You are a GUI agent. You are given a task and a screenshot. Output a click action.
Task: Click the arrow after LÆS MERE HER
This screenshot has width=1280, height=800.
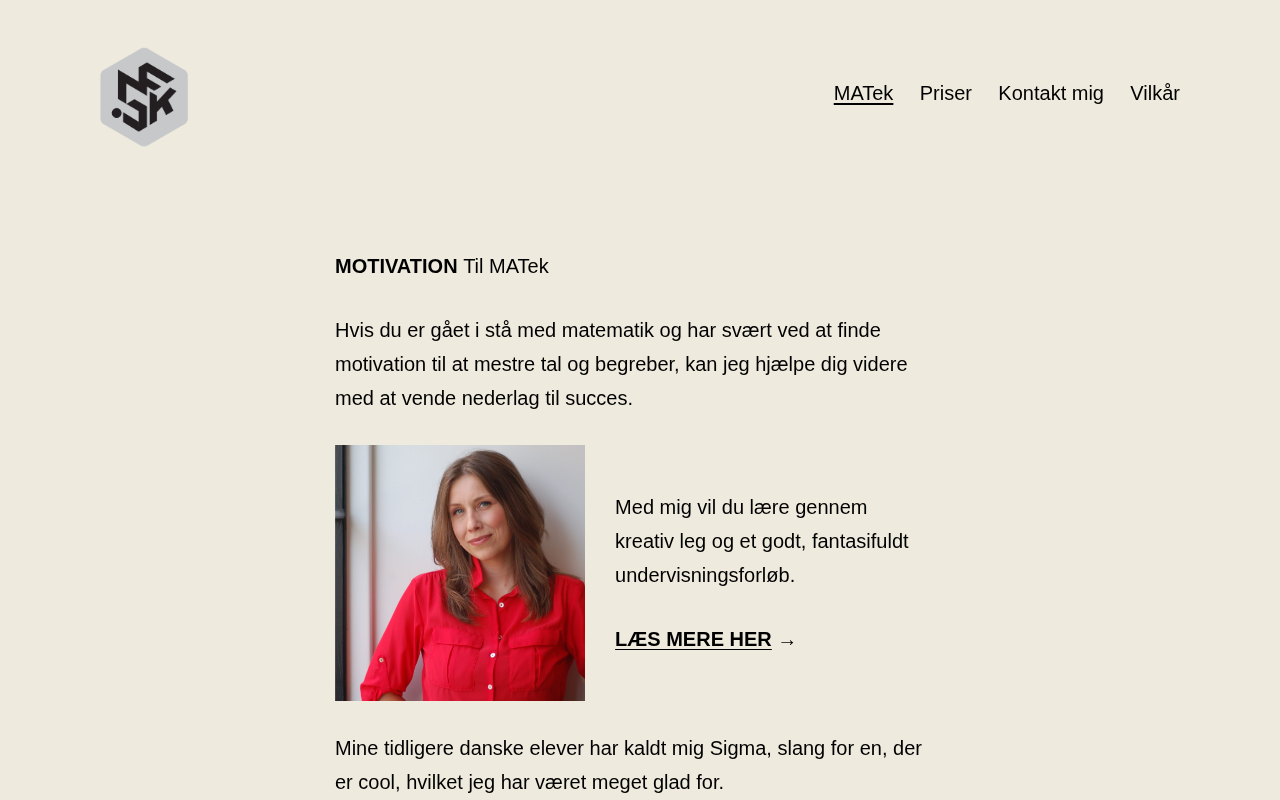(787, 641)
